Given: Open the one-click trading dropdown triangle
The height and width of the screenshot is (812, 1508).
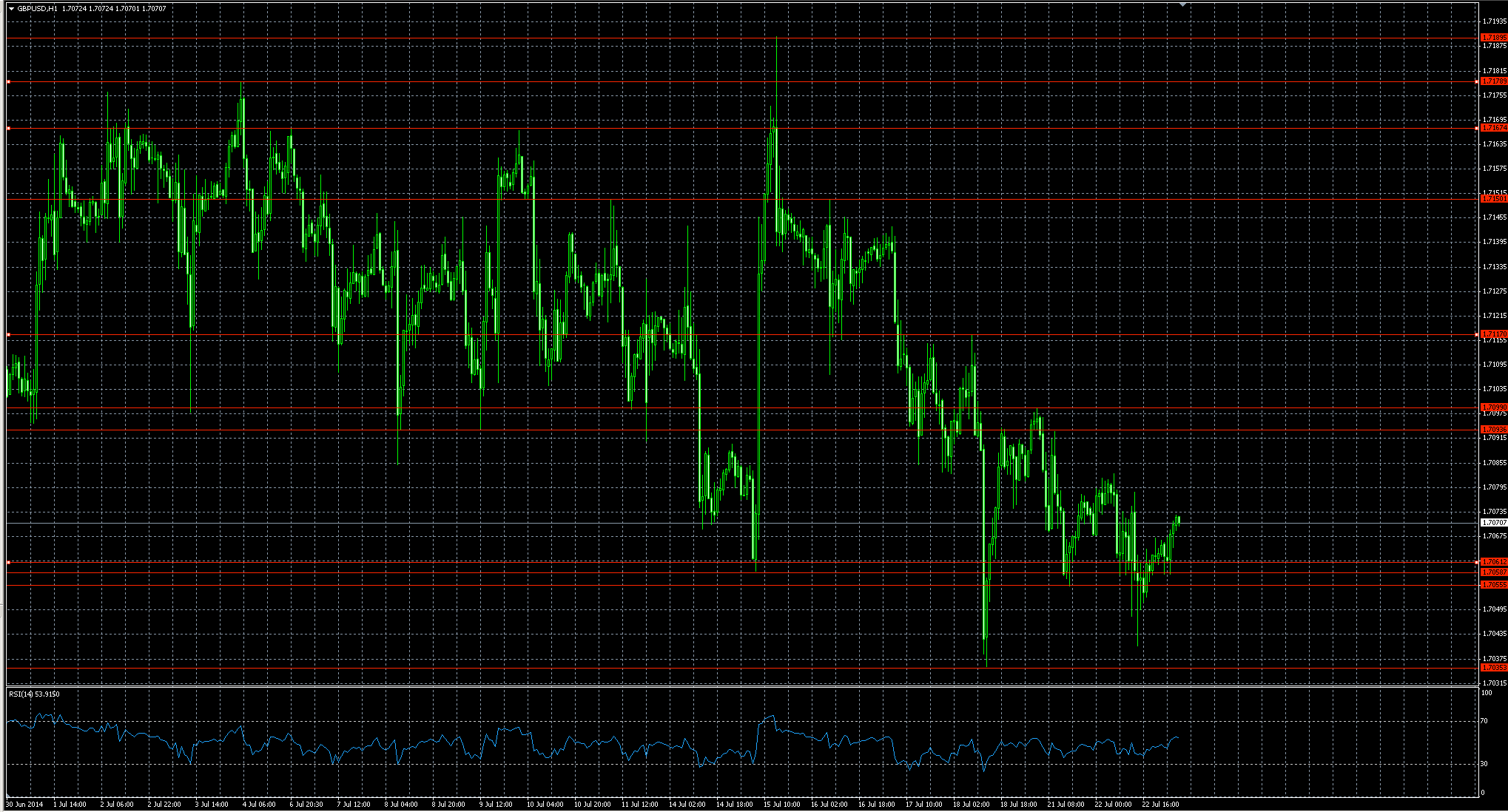Looking at the screenshot, I should [x=12, y=9].
